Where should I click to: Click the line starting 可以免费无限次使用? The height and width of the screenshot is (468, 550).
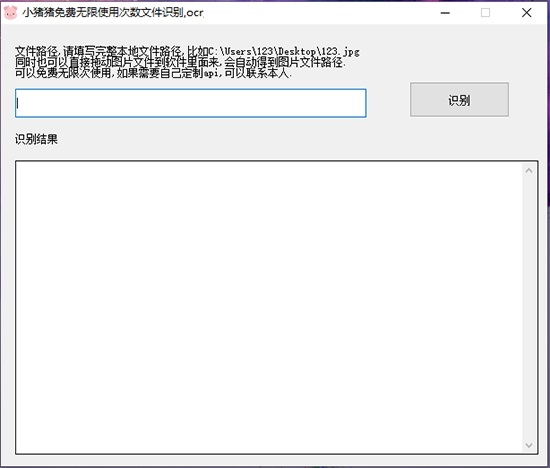[x=153, y=73]
